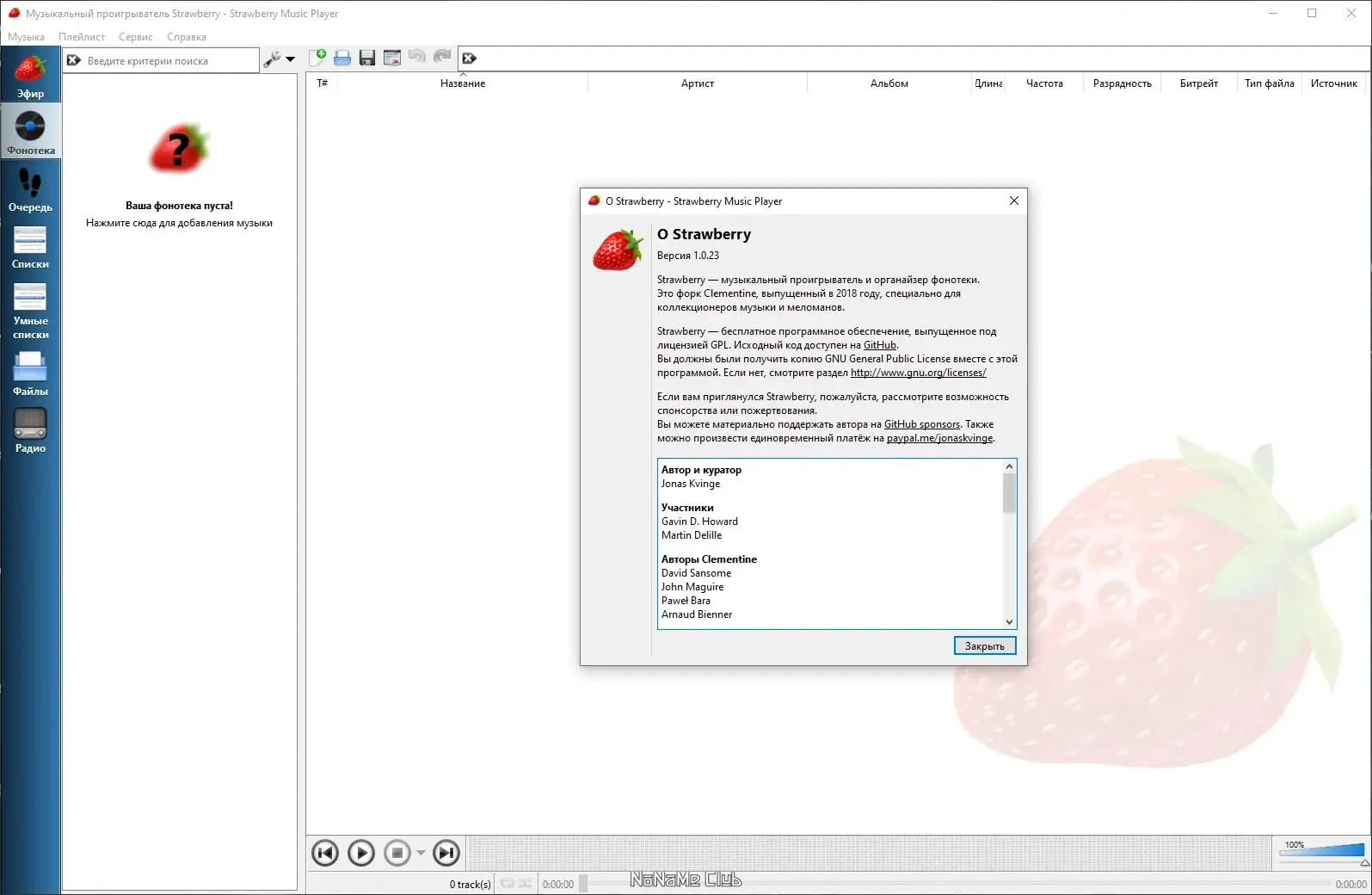Go to previous track

tap(325, 853)
